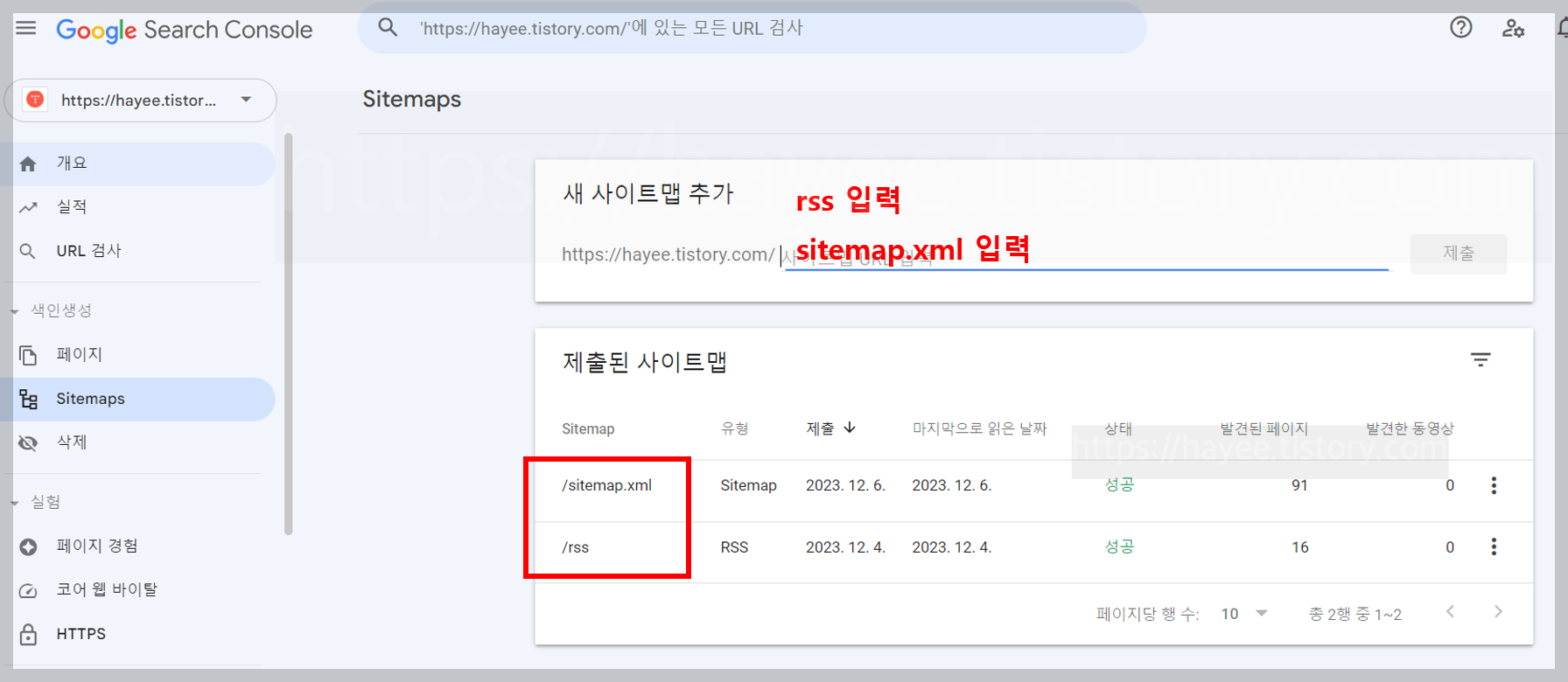1568x682 pixels.
Task: Click the pages icon beside 페이지
Action: point(28,355)
